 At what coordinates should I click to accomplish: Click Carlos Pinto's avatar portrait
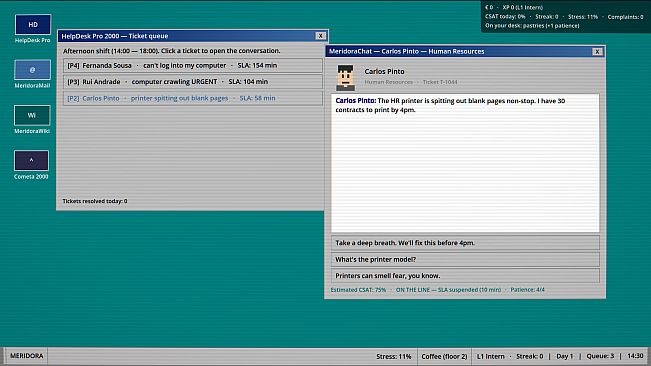pos(345,77)
